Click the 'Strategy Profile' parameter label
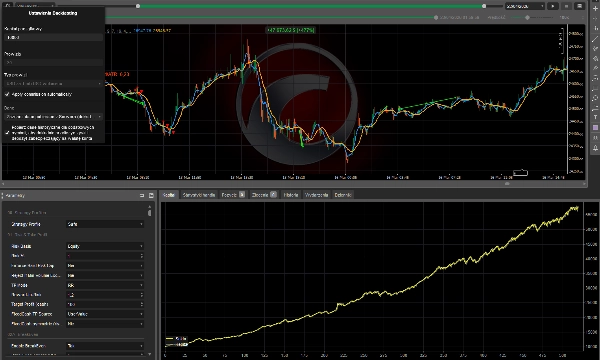 (26, 224)
